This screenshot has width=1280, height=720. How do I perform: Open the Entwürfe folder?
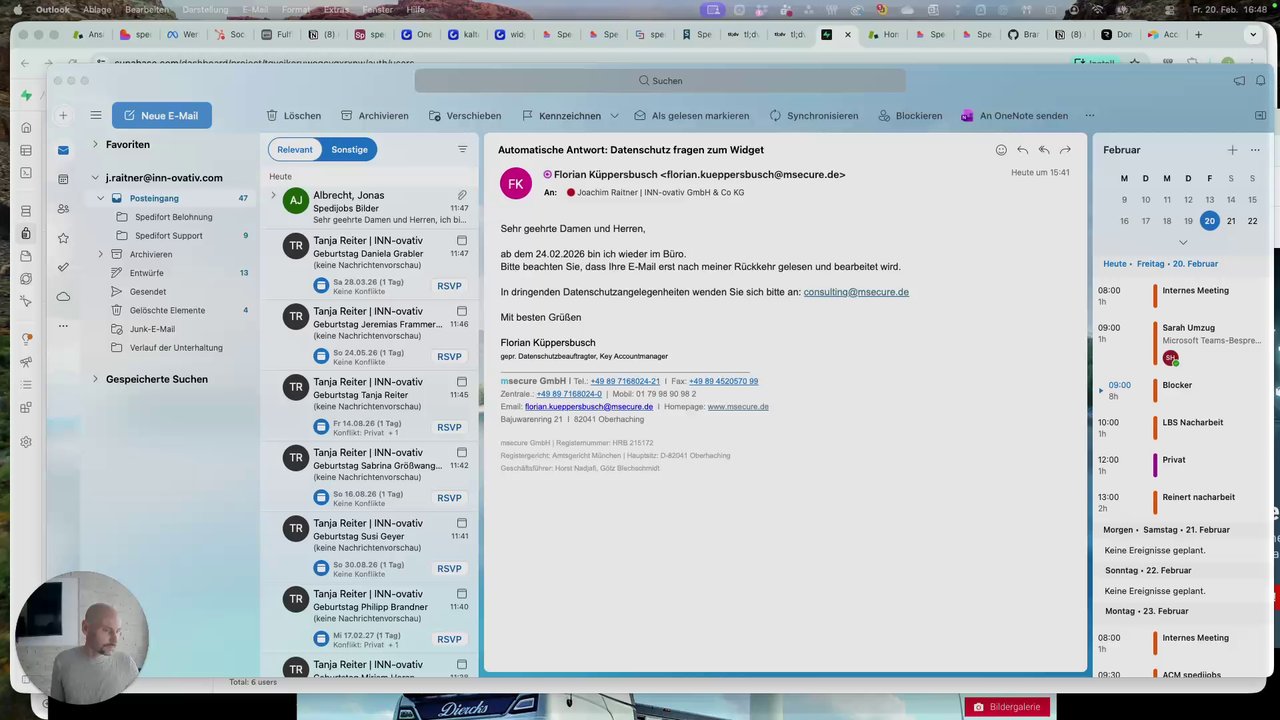click(147, 273)
